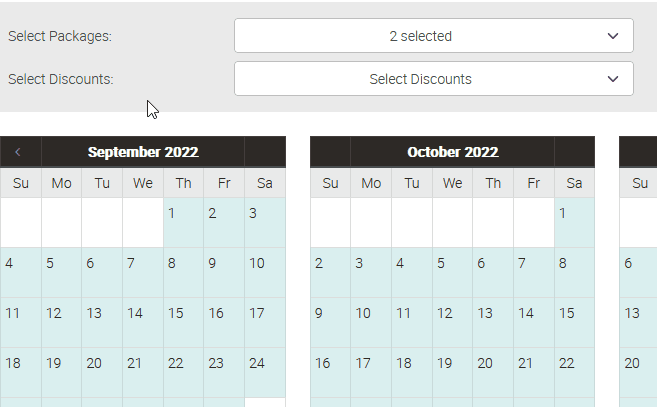Screen dimensions: 657x407
Task: Choose September 9 date cell
Action: [x=223, y=272]
